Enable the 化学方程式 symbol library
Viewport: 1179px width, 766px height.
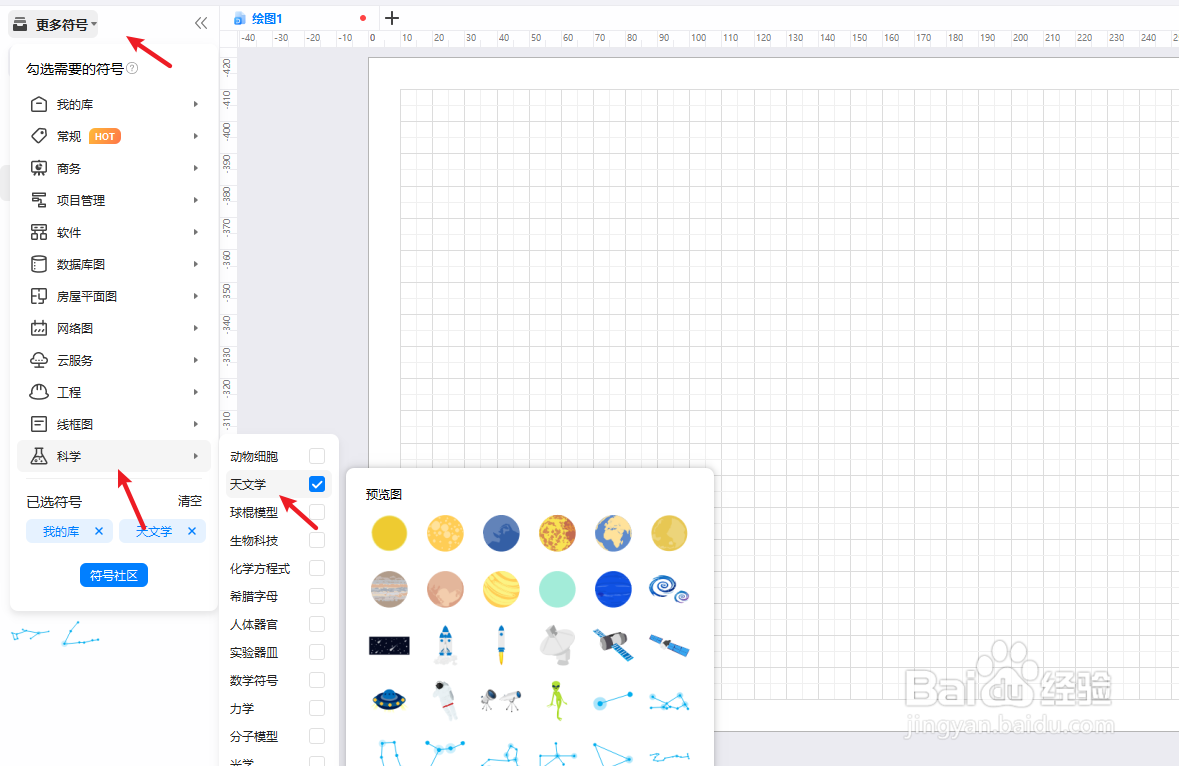(x=317, y=568)
